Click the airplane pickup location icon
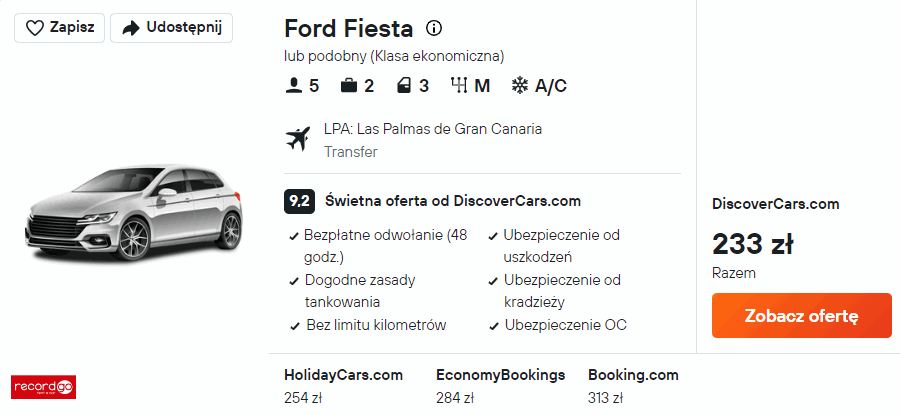Viewport: 900px width, 415px height. tap(298, 139)
